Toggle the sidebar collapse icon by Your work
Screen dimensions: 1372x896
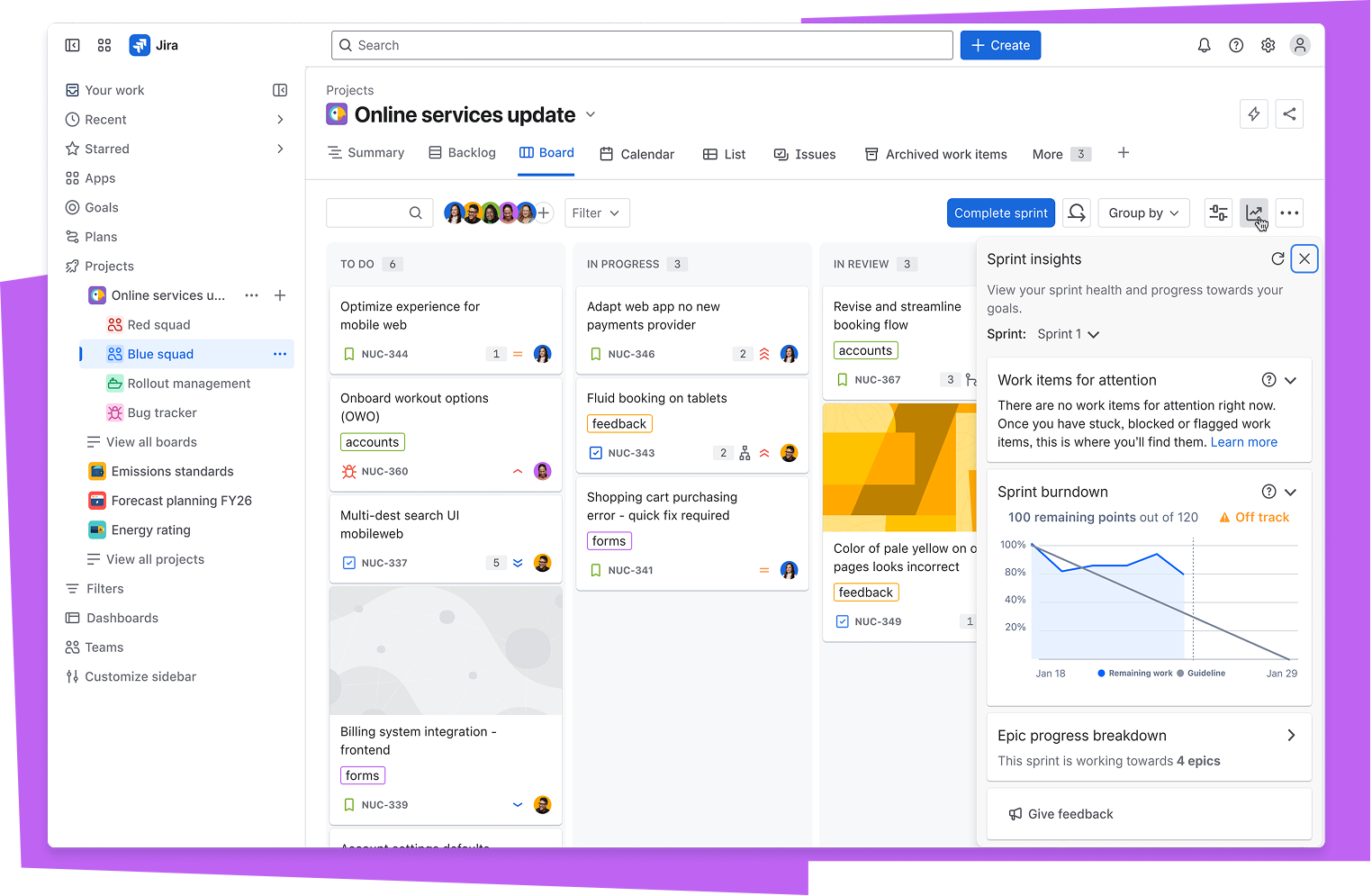coord(280,90)
